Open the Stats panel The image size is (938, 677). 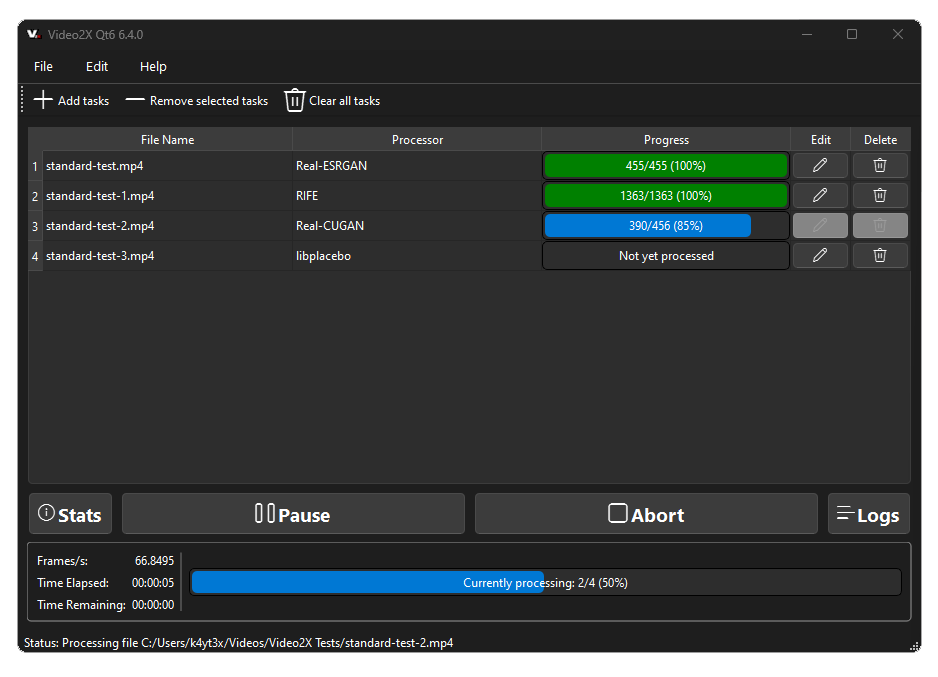69,513
